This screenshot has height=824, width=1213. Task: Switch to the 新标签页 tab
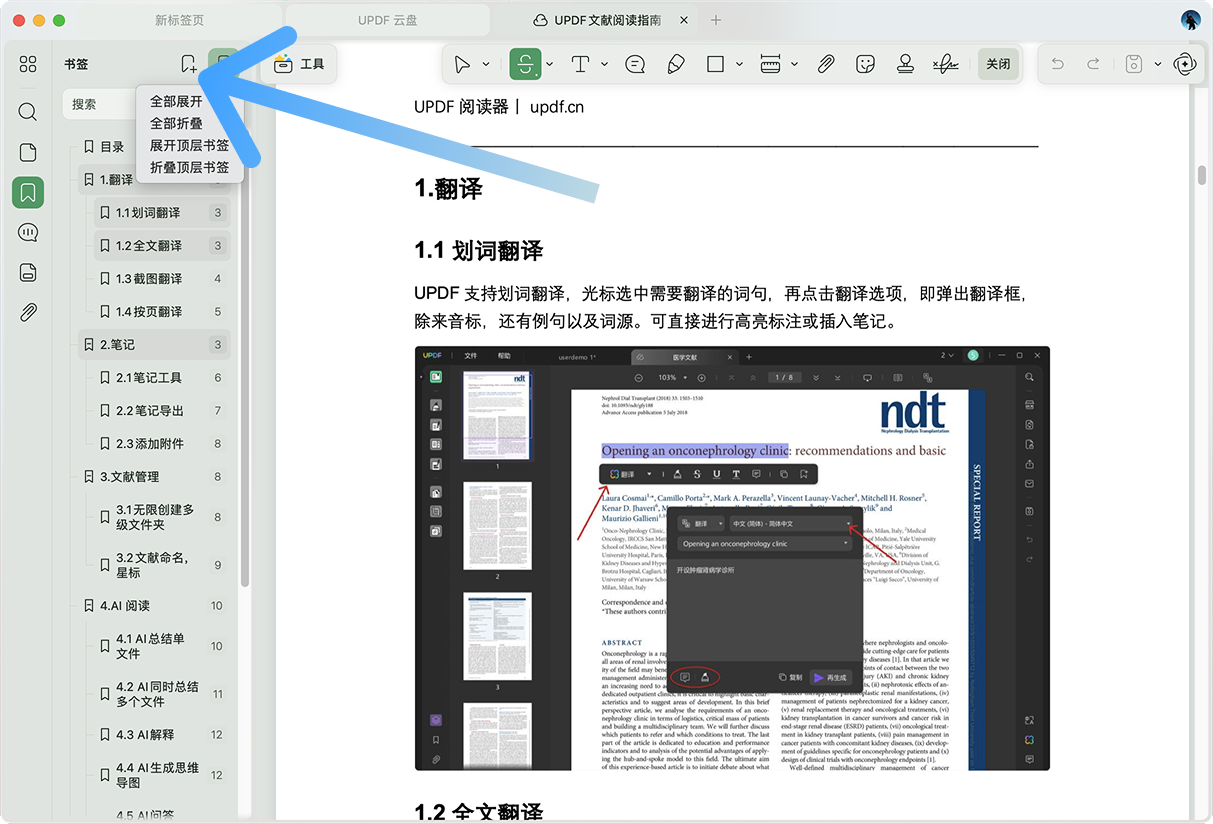coord(179,20)
